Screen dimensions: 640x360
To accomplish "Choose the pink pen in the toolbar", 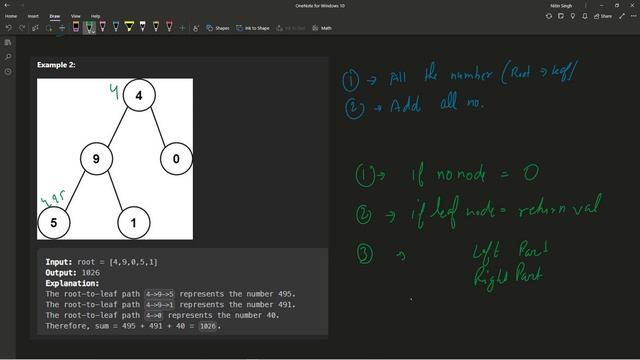I will point(102,27).
